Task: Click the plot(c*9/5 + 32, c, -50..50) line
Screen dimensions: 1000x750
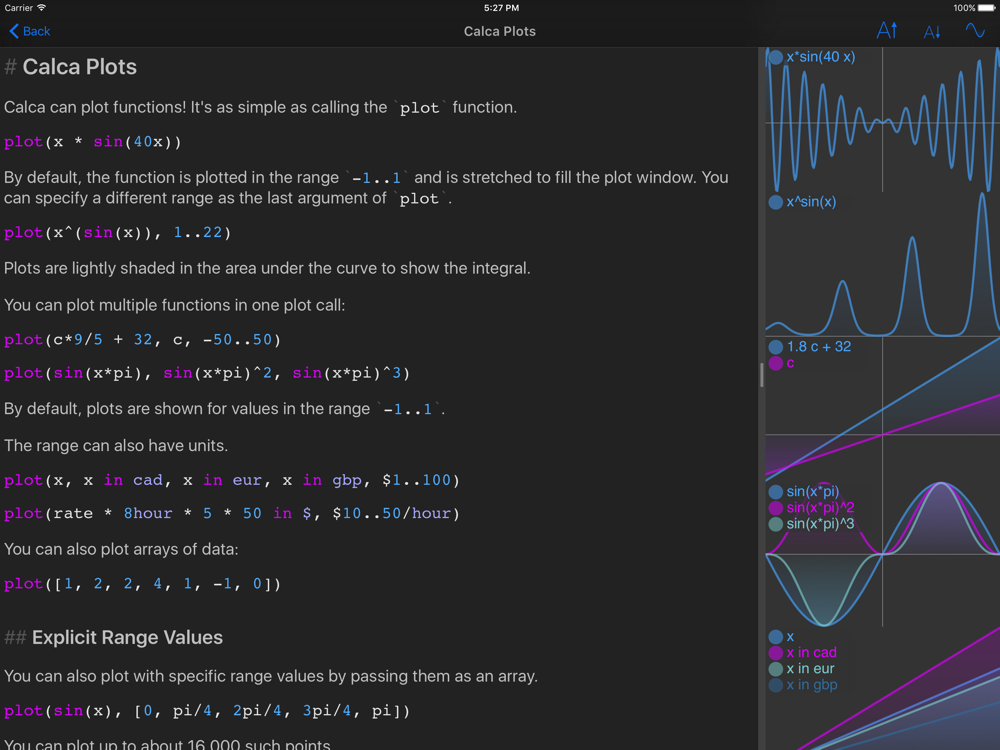Action: tap(142, 340)
